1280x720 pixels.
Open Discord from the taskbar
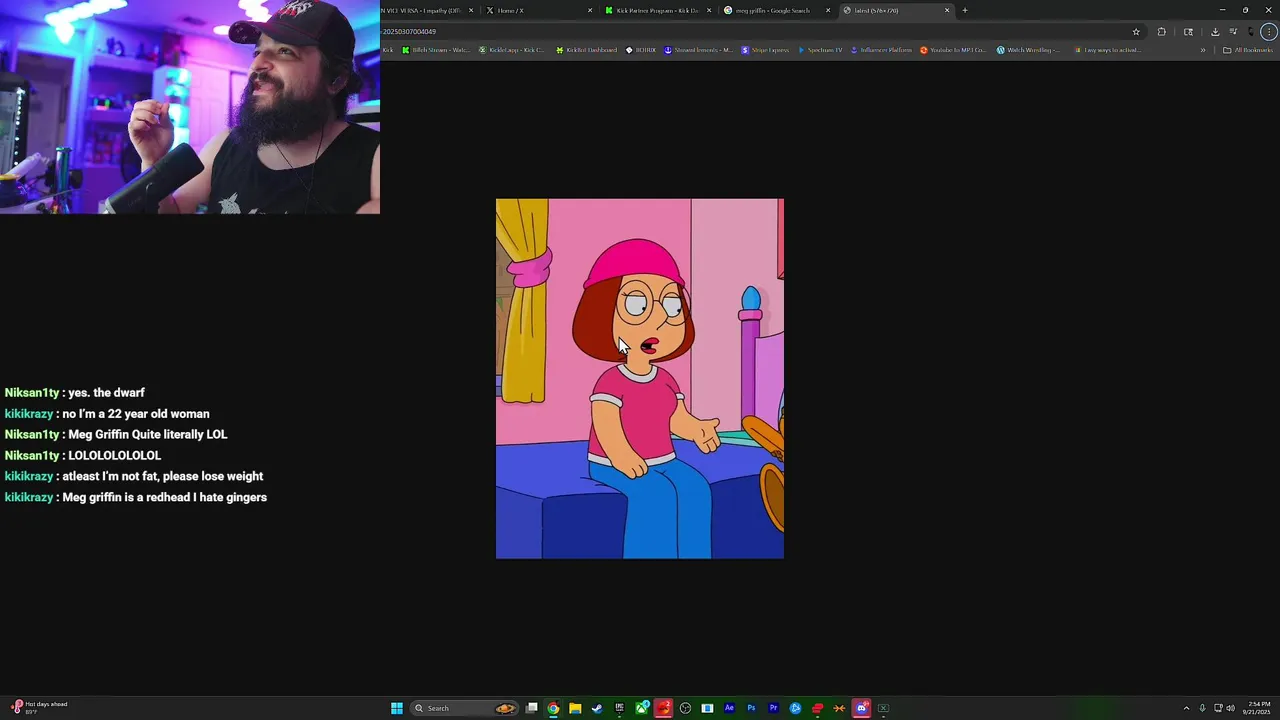(861, 708)
